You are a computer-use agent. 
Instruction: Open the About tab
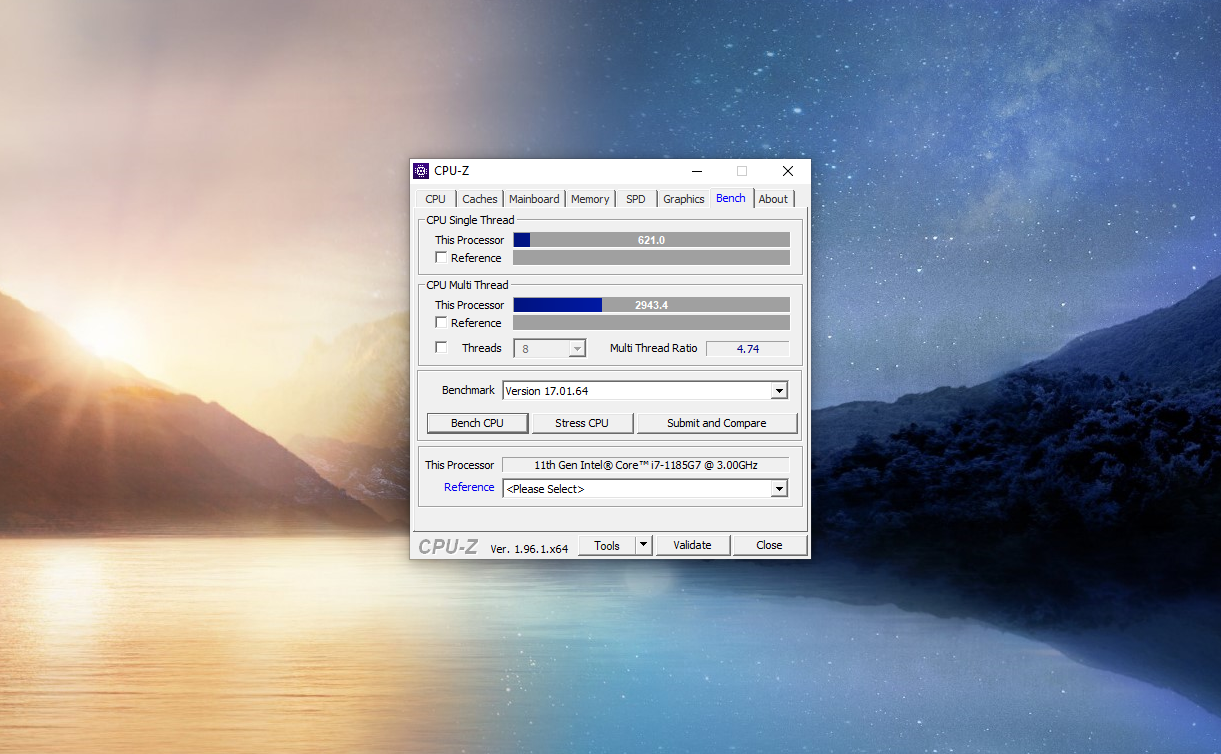[773, 199]
